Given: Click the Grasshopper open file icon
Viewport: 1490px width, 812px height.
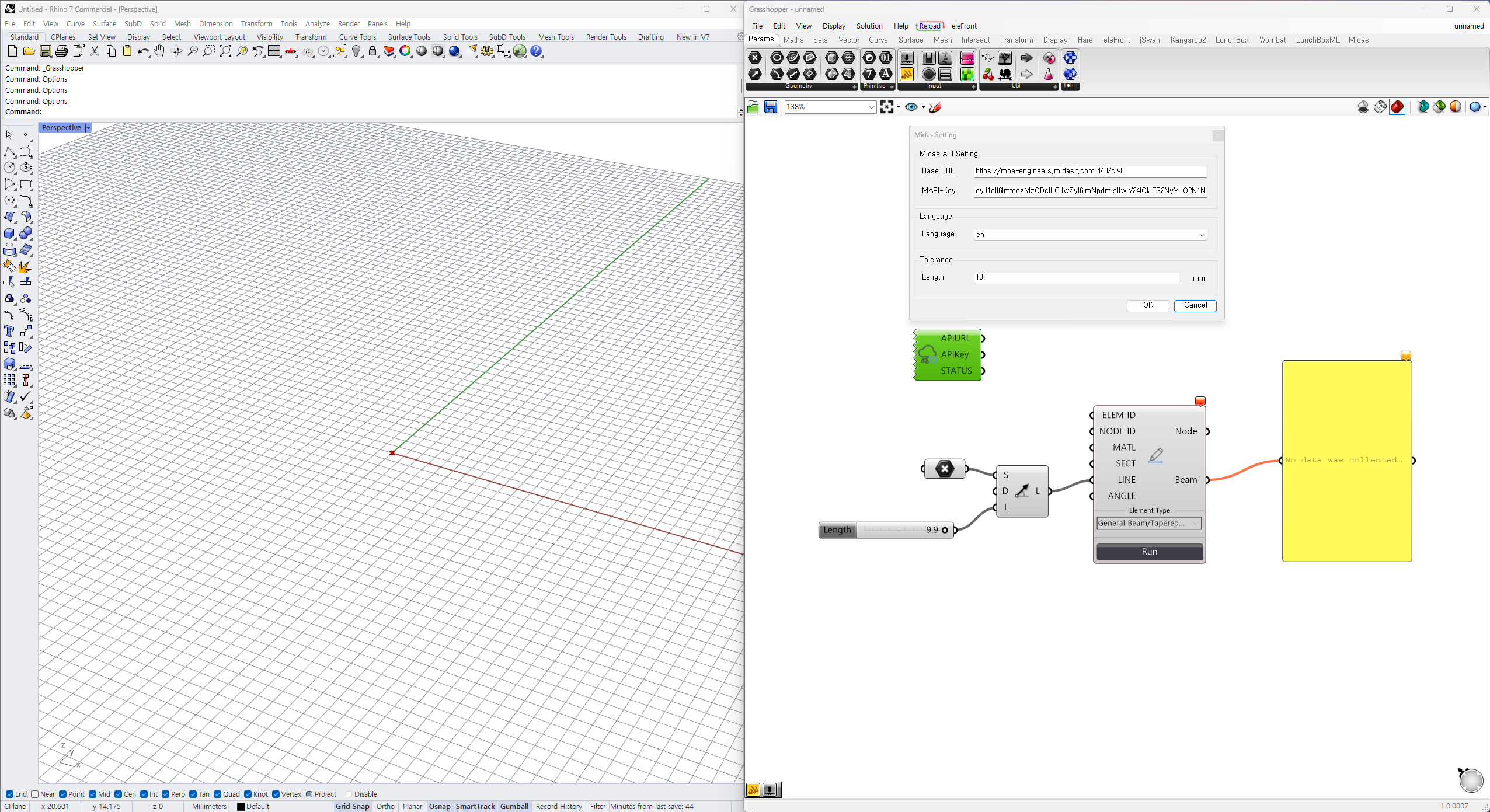Looking at the screenshot, I should pyautogui.click(x=753, y=107).
